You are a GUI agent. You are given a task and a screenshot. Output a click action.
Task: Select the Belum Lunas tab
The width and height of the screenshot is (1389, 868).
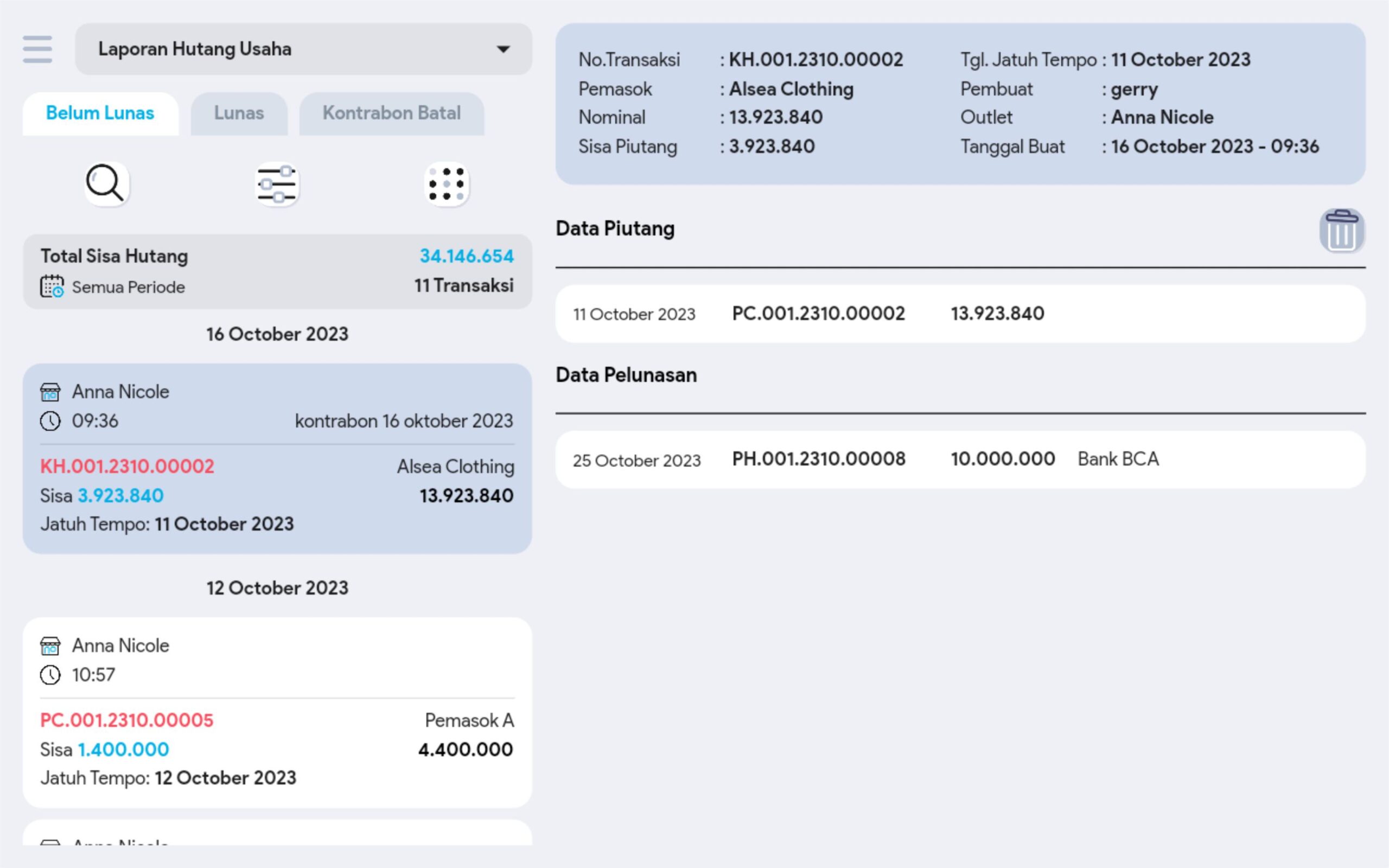tap(100, 113)
